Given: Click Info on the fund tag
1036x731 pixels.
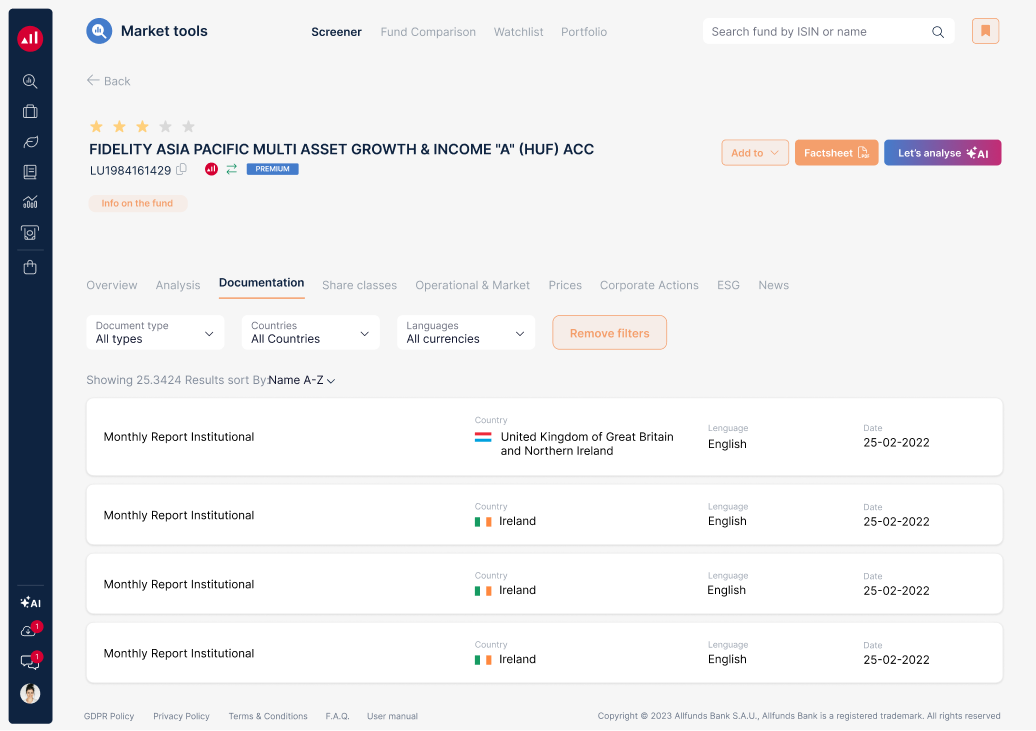Looking at the screenshot, I should pos(137,203).
